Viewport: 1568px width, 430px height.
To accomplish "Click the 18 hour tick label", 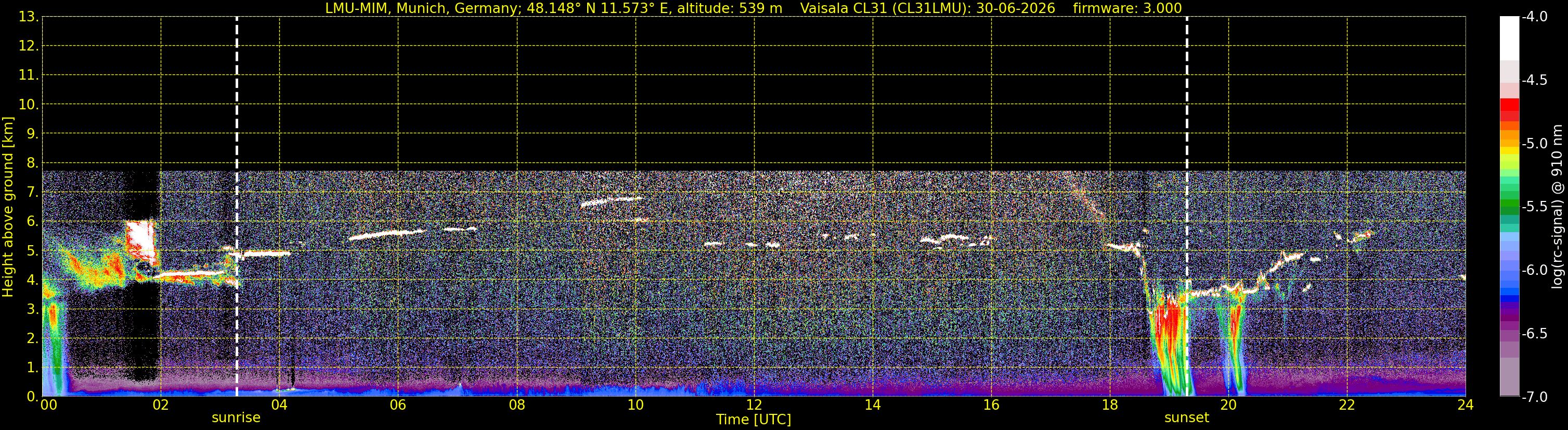I will pos(1110,405).
